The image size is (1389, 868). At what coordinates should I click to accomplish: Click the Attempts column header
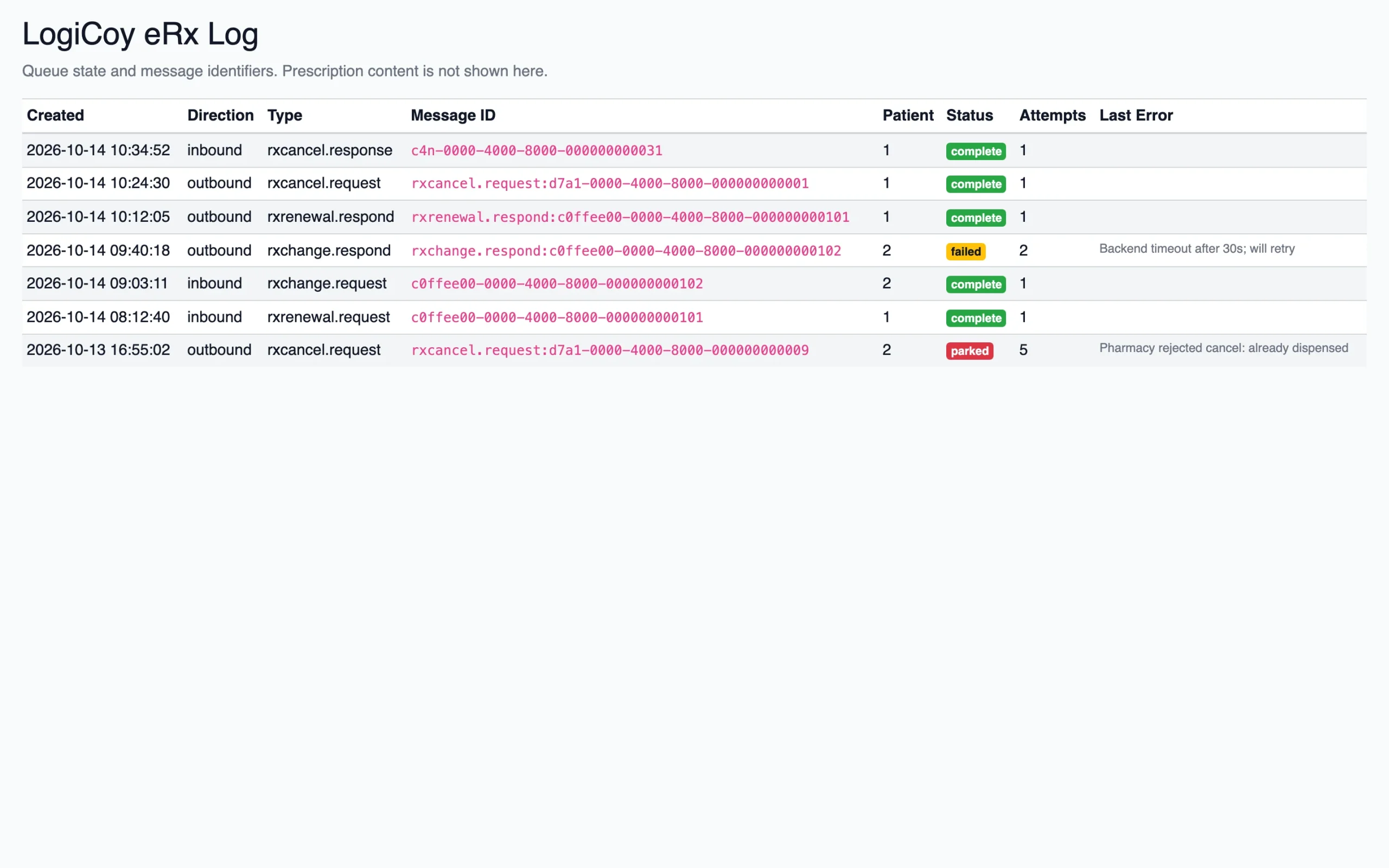click(x=1052, y=116)
